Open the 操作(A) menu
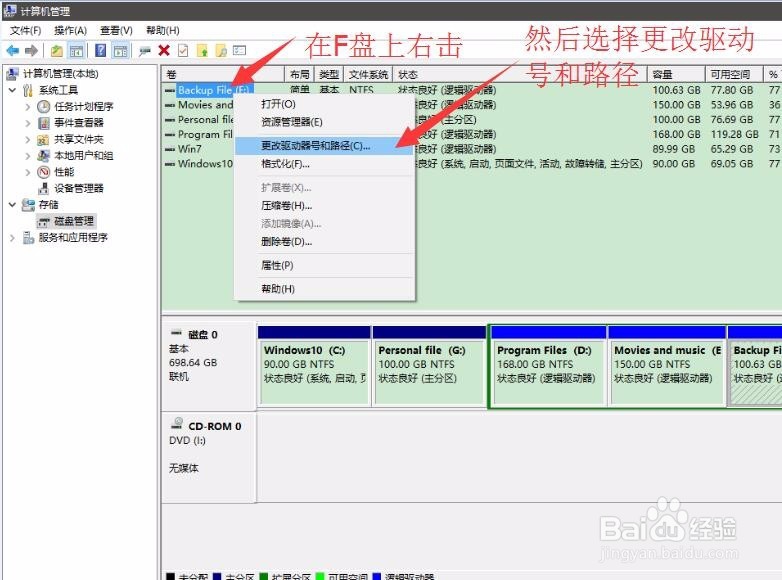 click(70, 30)
